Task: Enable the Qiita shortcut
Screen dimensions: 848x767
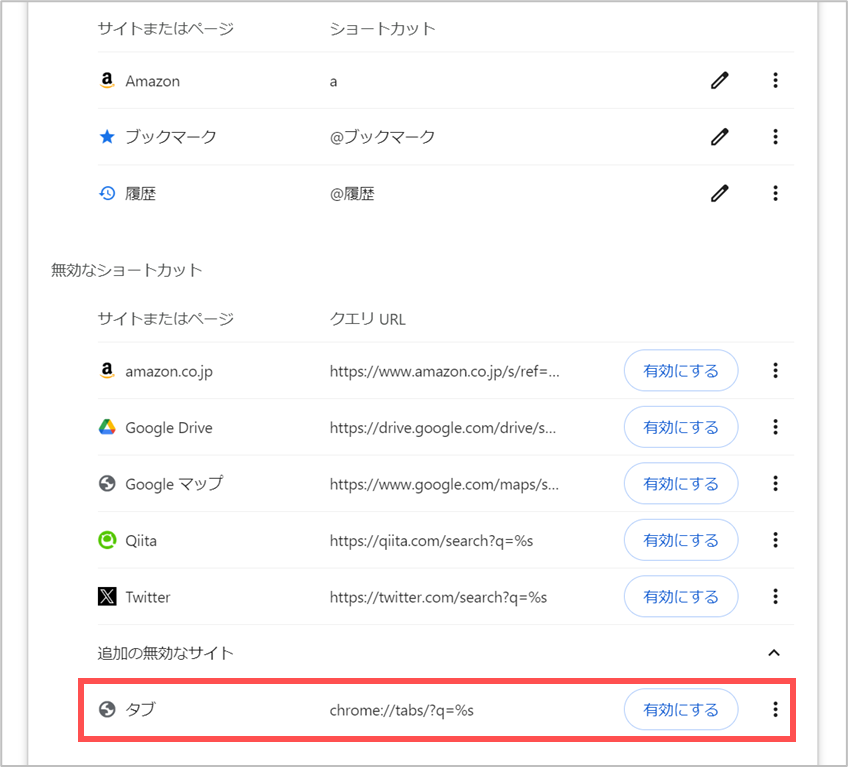Action: point(681,540)
